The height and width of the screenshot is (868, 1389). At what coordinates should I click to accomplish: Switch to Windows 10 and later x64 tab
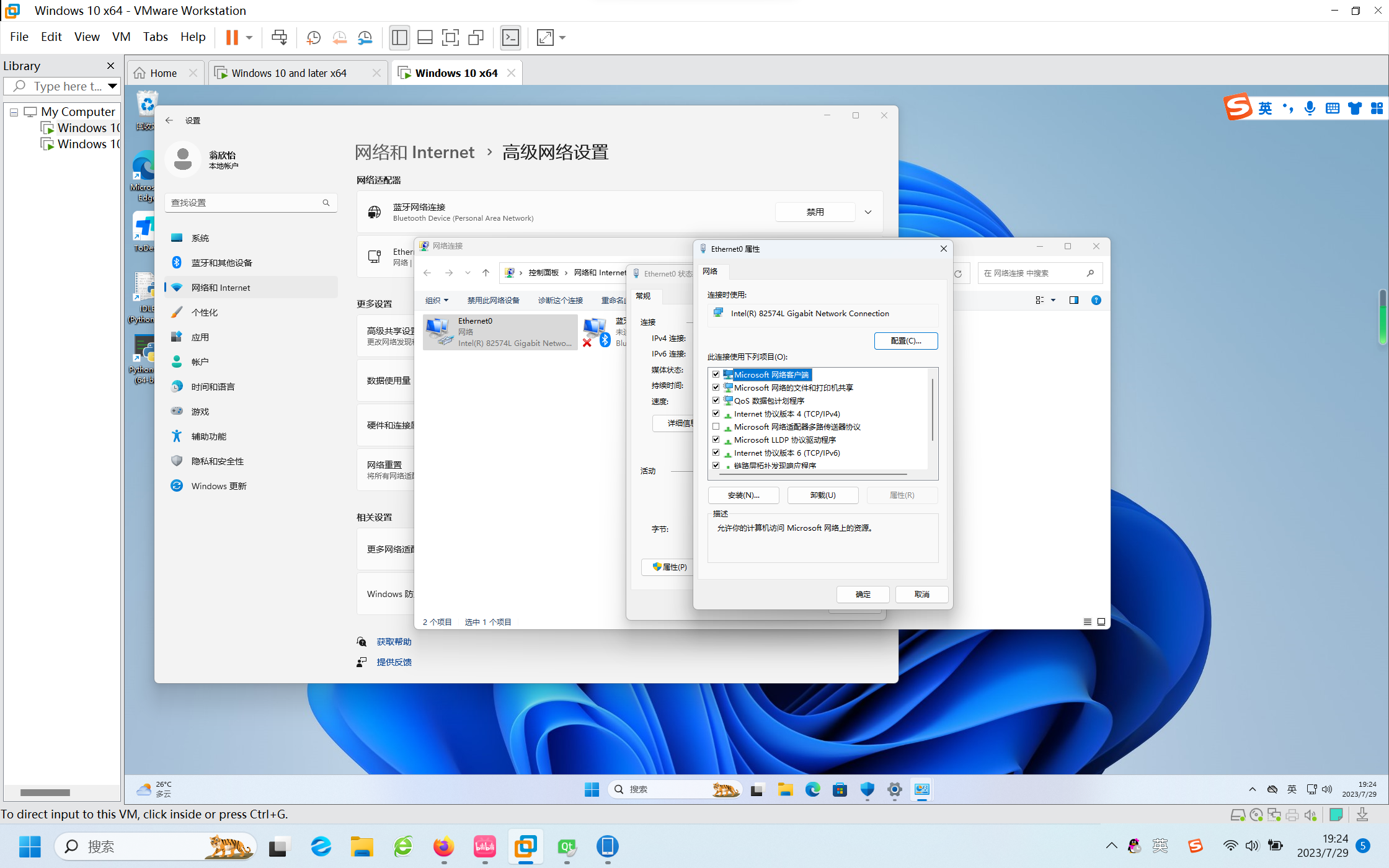click(288, 73)
